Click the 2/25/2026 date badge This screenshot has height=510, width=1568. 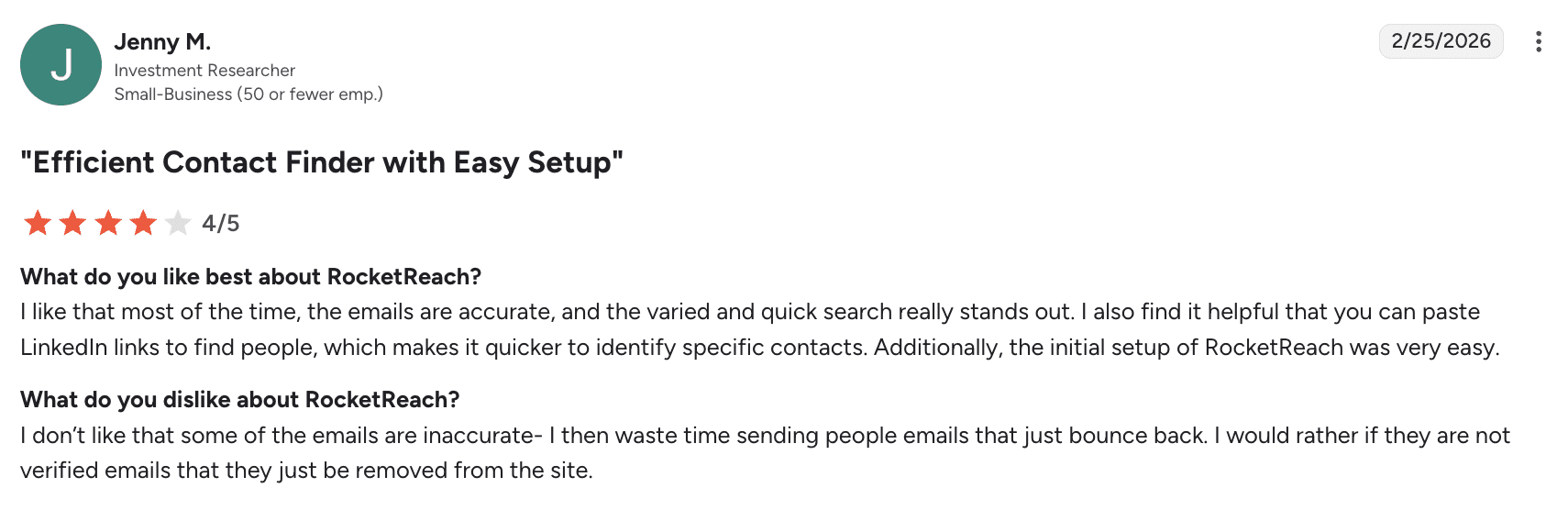[x=1441, y=41]
